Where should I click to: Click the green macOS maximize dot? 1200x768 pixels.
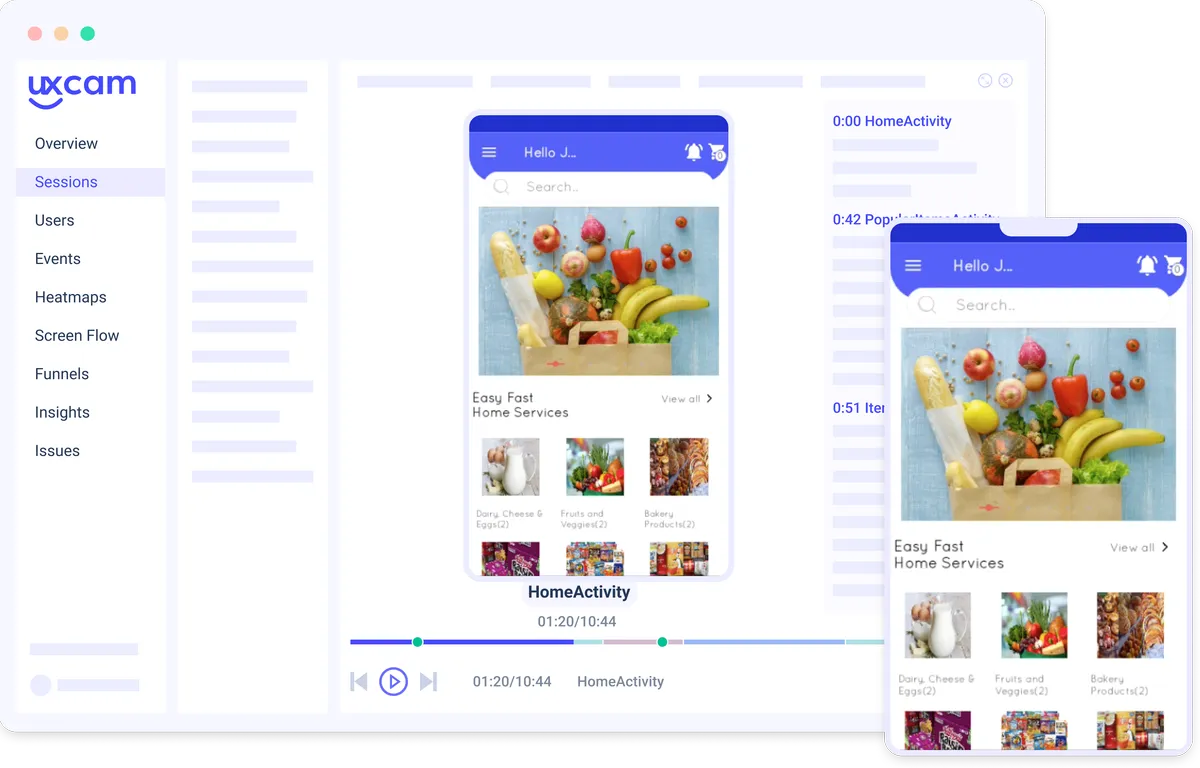(87, 34)
